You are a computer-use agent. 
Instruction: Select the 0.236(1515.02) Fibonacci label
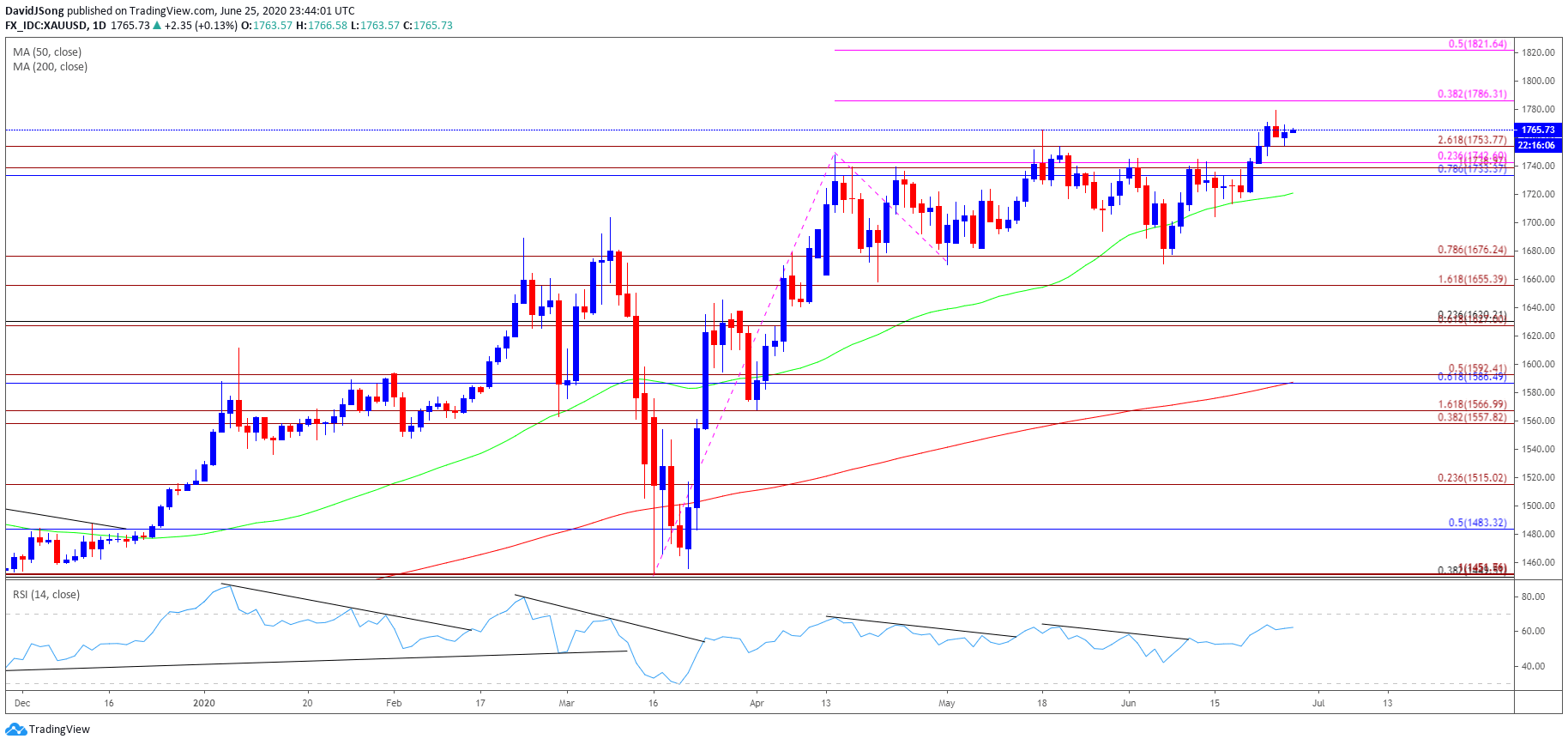coord(1472,479)
